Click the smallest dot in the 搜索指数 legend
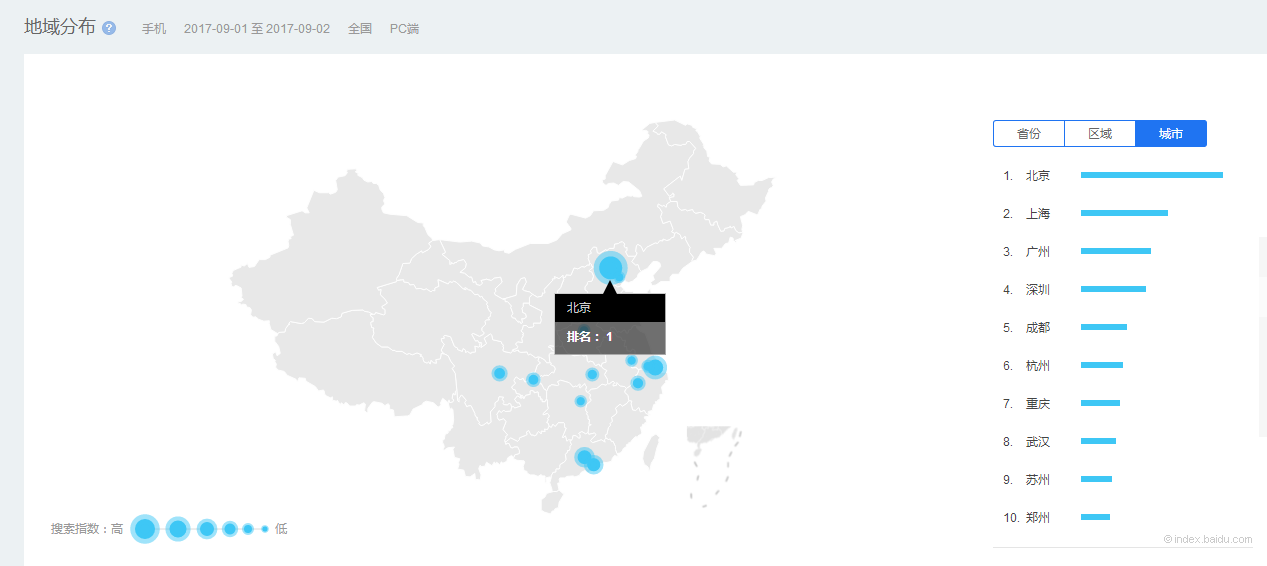This screenshot has width=1267, height=566. tap(265, 528)
